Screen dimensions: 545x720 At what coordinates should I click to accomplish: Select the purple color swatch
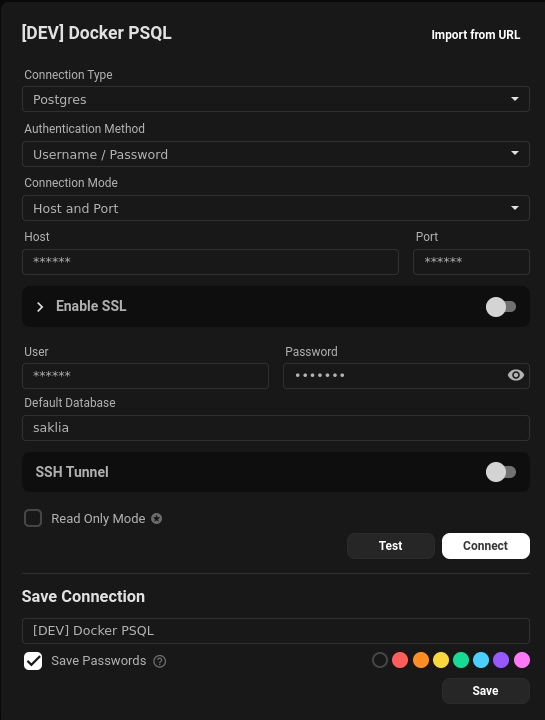501,660
